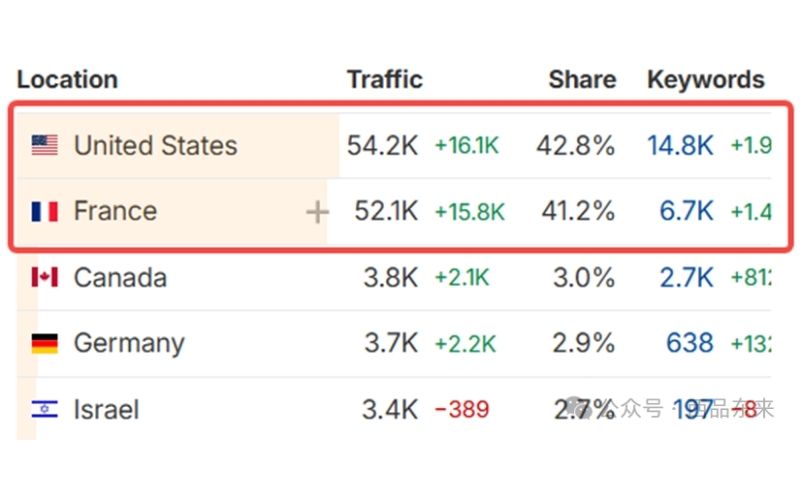The image size is (800, 500).
Task: Click the Location column header
Action: click(x=67, y=80)
